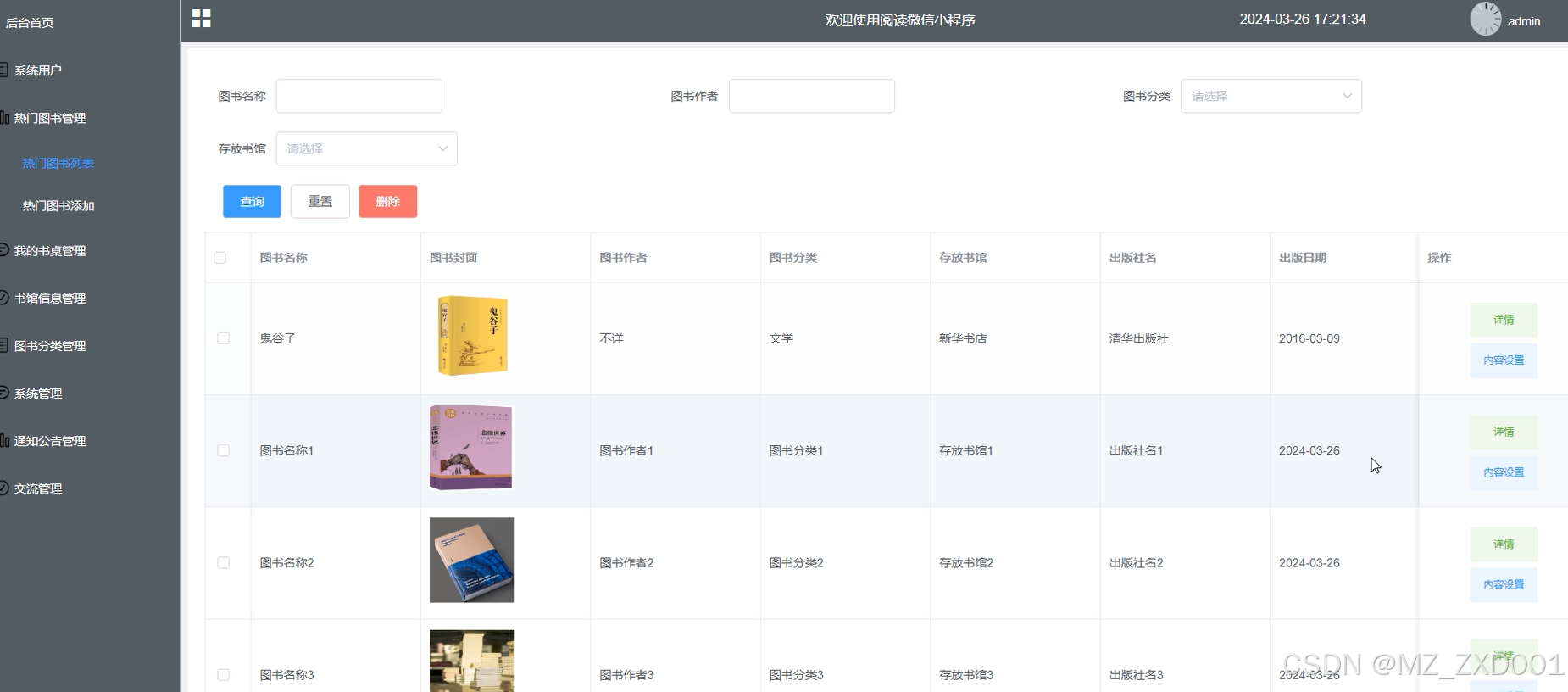
Task: Click the 热门图书管理 sidebar icon
Action: point(3,118)
